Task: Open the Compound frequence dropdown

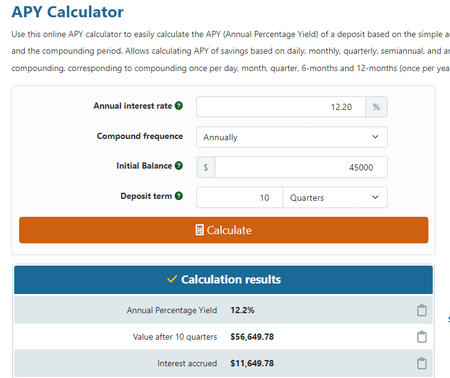Action: point(292,137)
